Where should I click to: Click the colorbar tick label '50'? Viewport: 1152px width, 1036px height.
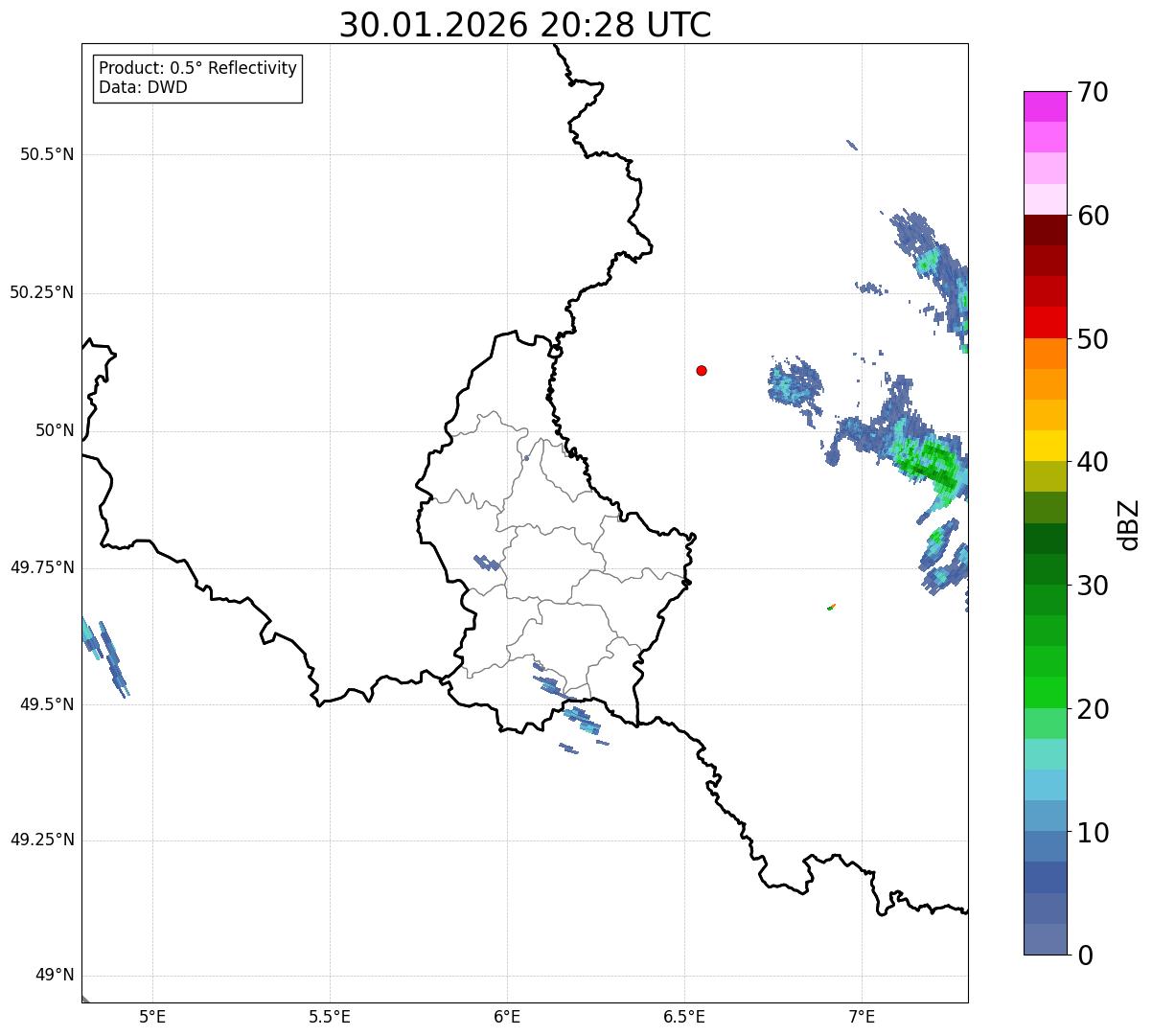coord(1092,339)
